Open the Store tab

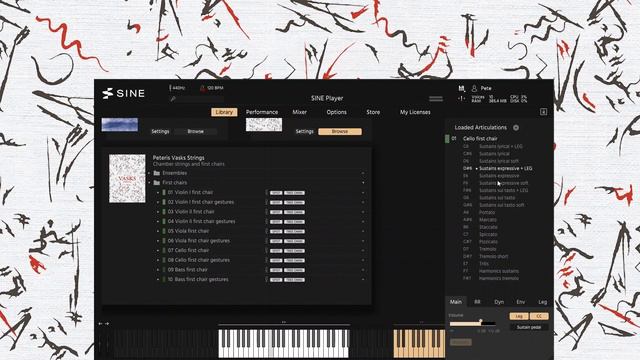(373, 112)
